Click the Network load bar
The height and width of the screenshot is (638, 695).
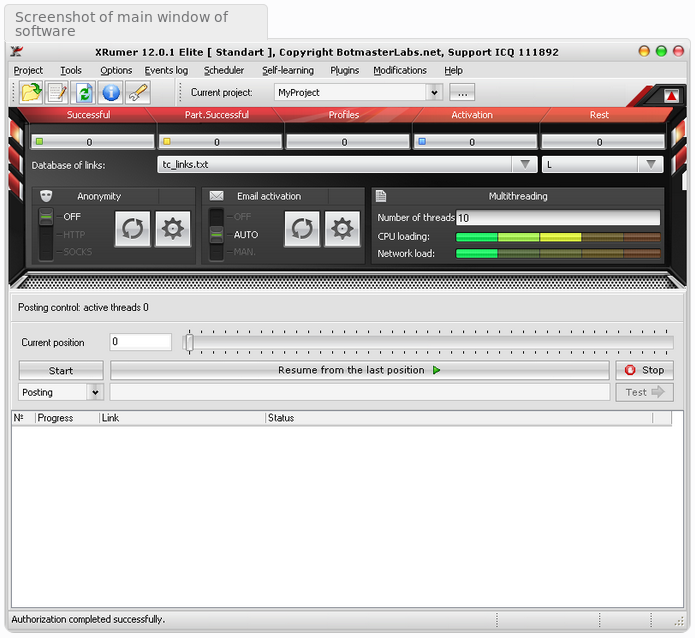[558, 254]
